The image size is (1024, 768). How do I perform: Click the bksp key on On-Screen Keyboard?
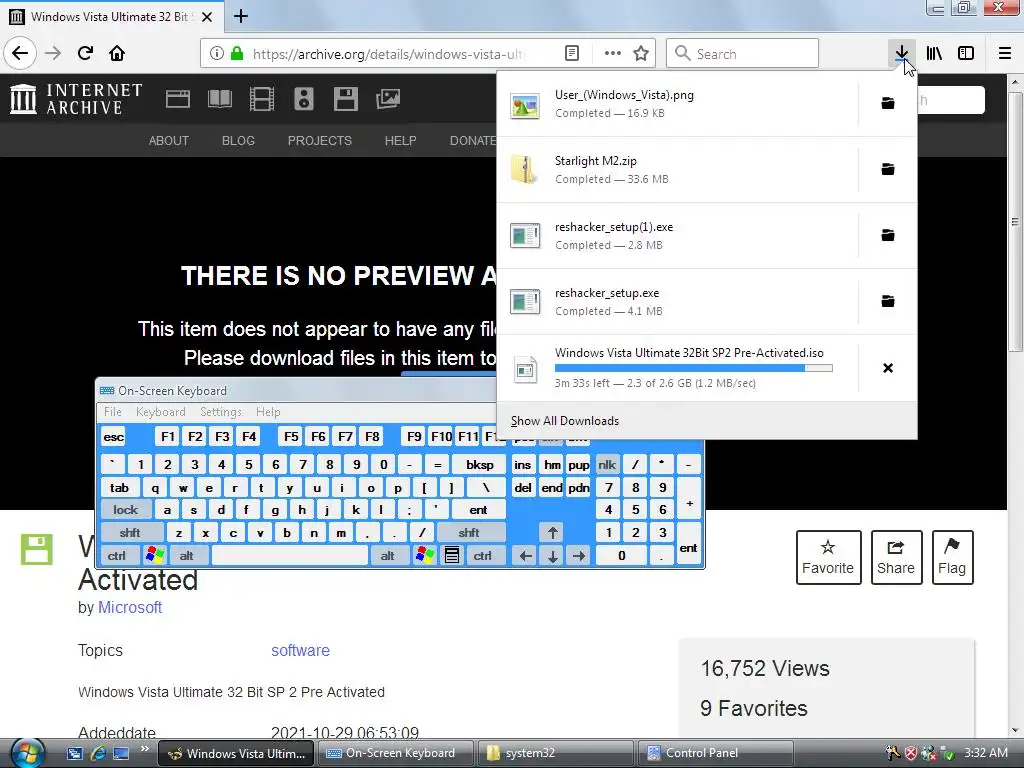tap(480, 465)
